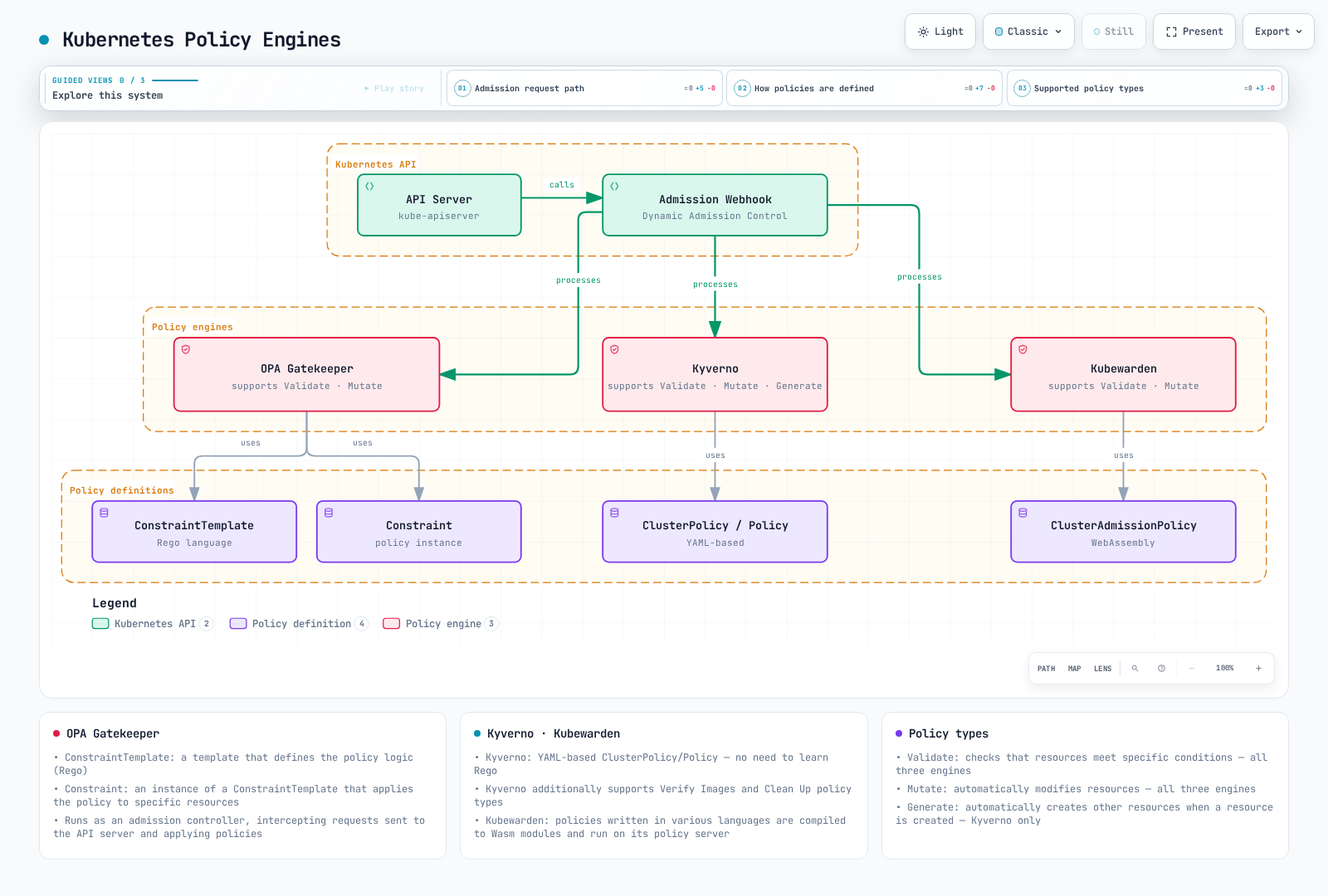Image resolution: width=1328 pixels, height=896 pixels.
Task: Click the code icon on Admission Webhook node
Action: point(614,186)
